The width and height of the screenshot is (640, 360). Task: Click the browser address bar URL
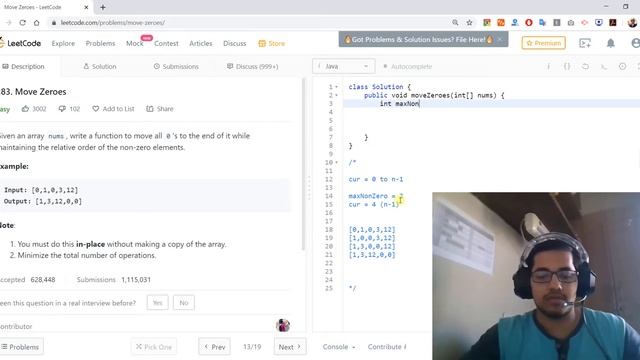[x=113, y=22]
